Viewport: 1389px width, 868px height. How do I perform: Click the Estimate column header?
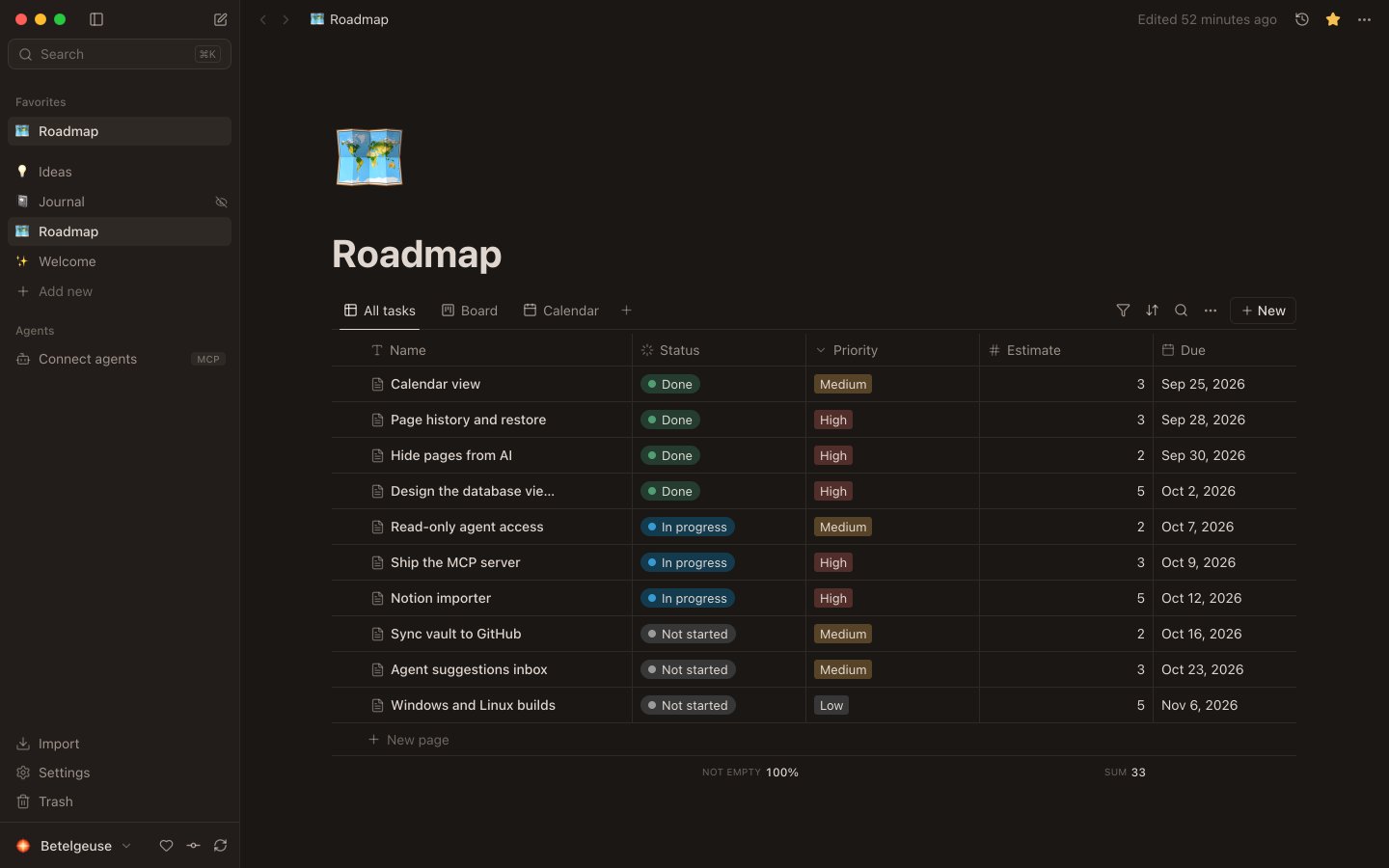tap(1066, 350)
